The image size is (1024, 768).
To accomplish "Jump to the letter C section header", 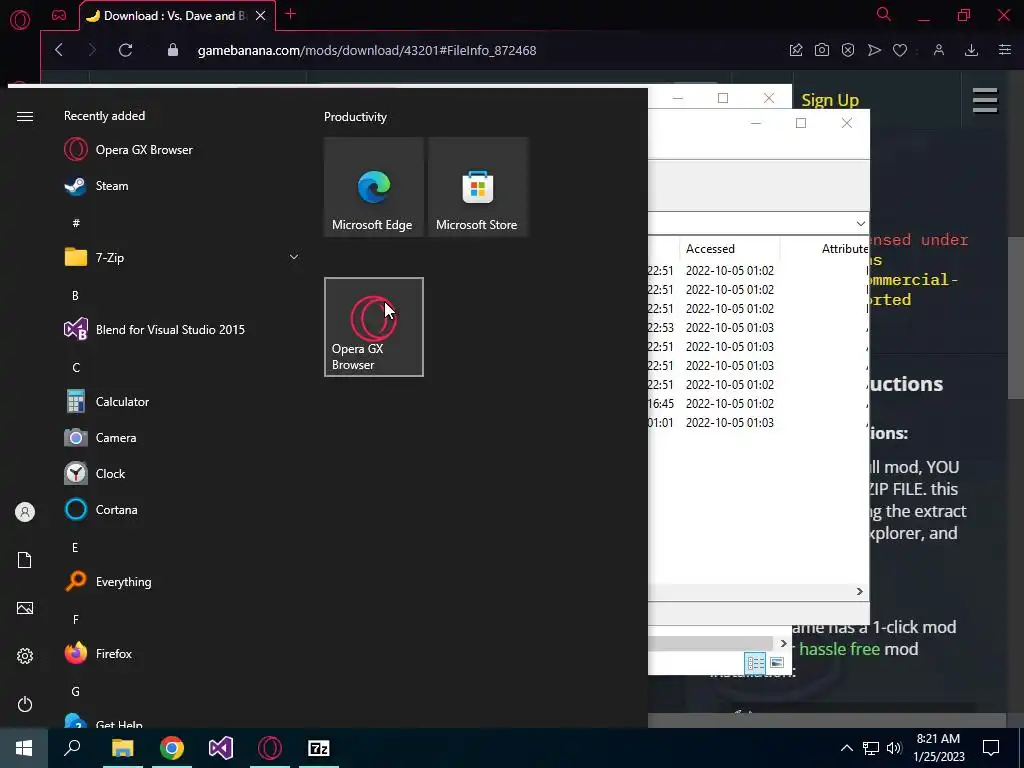I will pyautogui.click(x=76, y=368).
